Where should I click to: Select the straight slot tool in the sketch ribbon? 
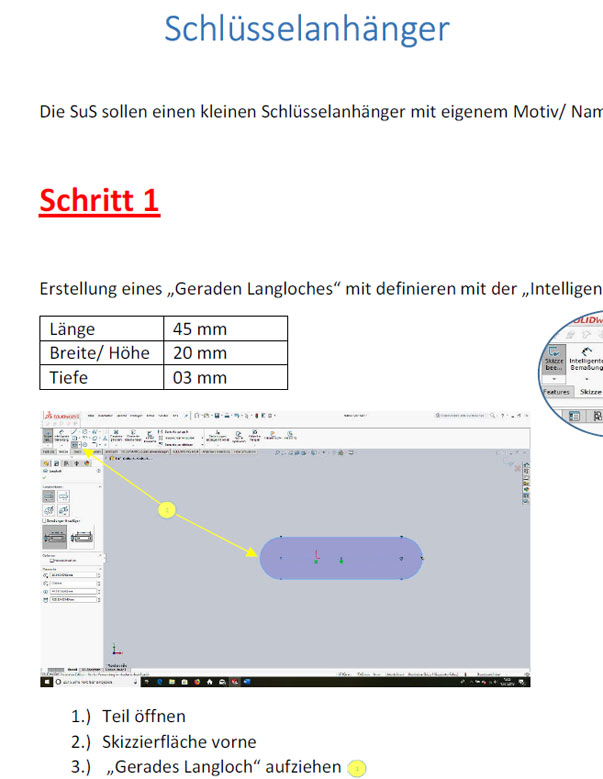[x=74, y=445]
